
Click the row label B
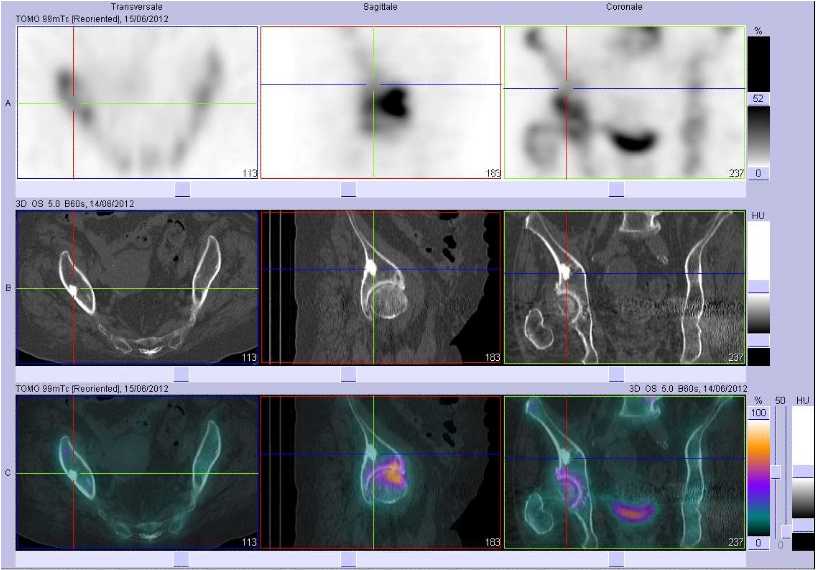click(x=8, y=288)
